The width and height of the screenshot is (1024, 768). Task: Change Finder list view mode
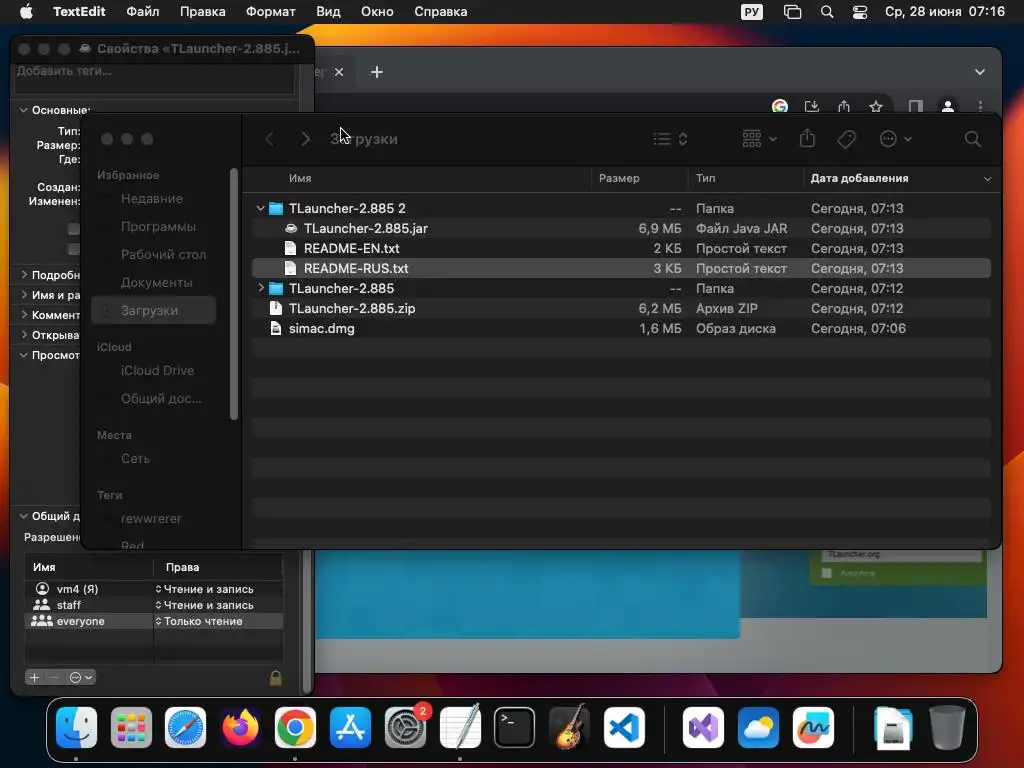[670, 139]
